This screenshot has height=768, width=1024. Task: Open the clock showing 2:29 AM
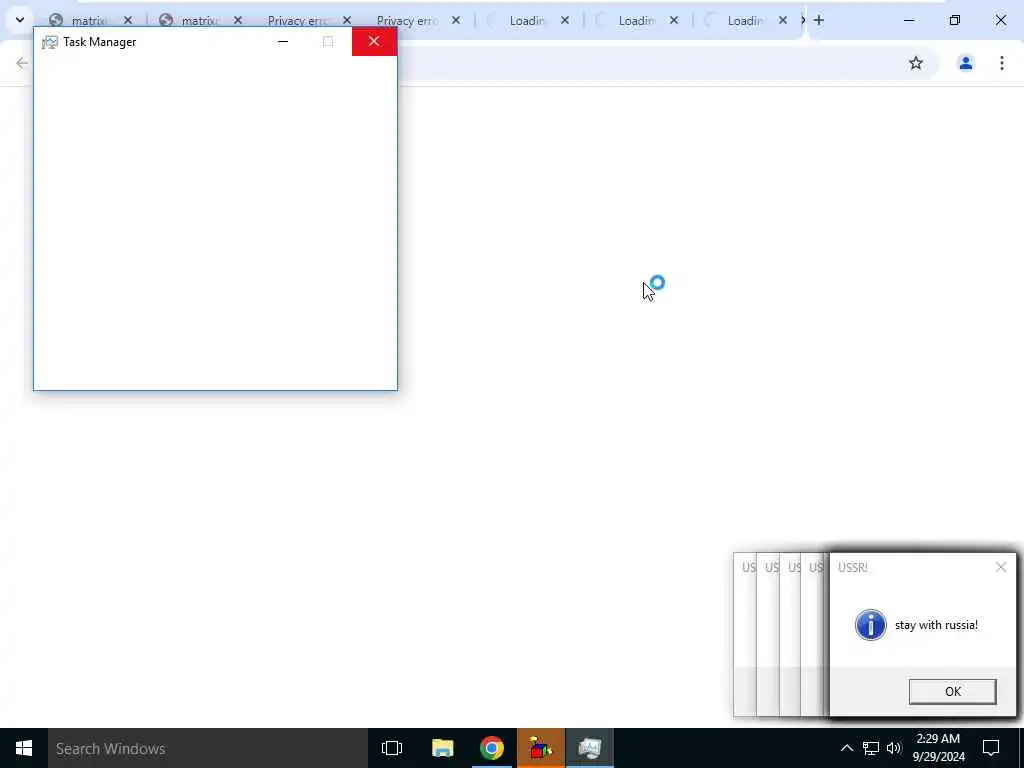938,748
